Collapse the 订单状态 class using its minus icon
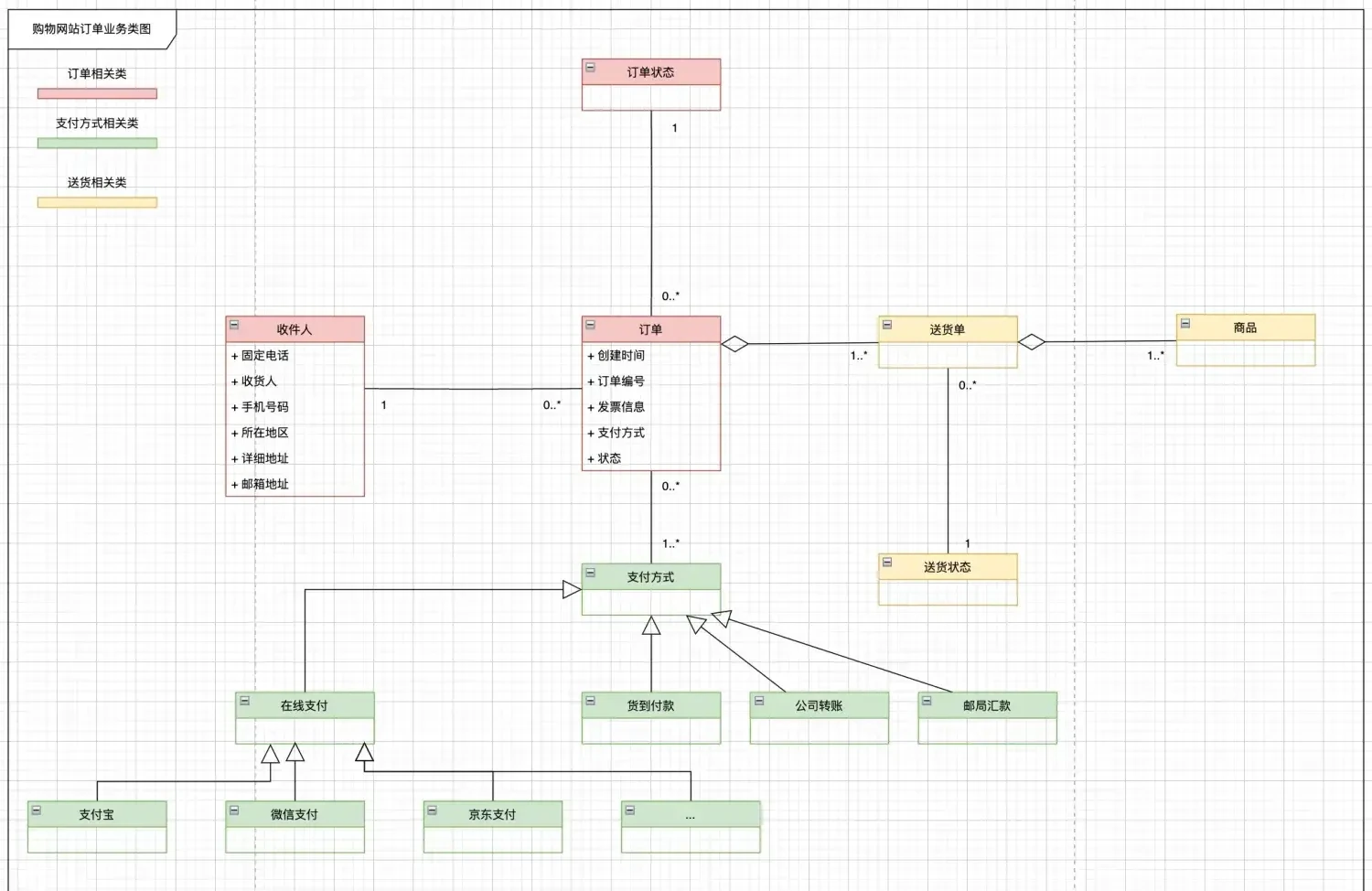Screen dimensions: 1372x891 [x=590, y=68]
